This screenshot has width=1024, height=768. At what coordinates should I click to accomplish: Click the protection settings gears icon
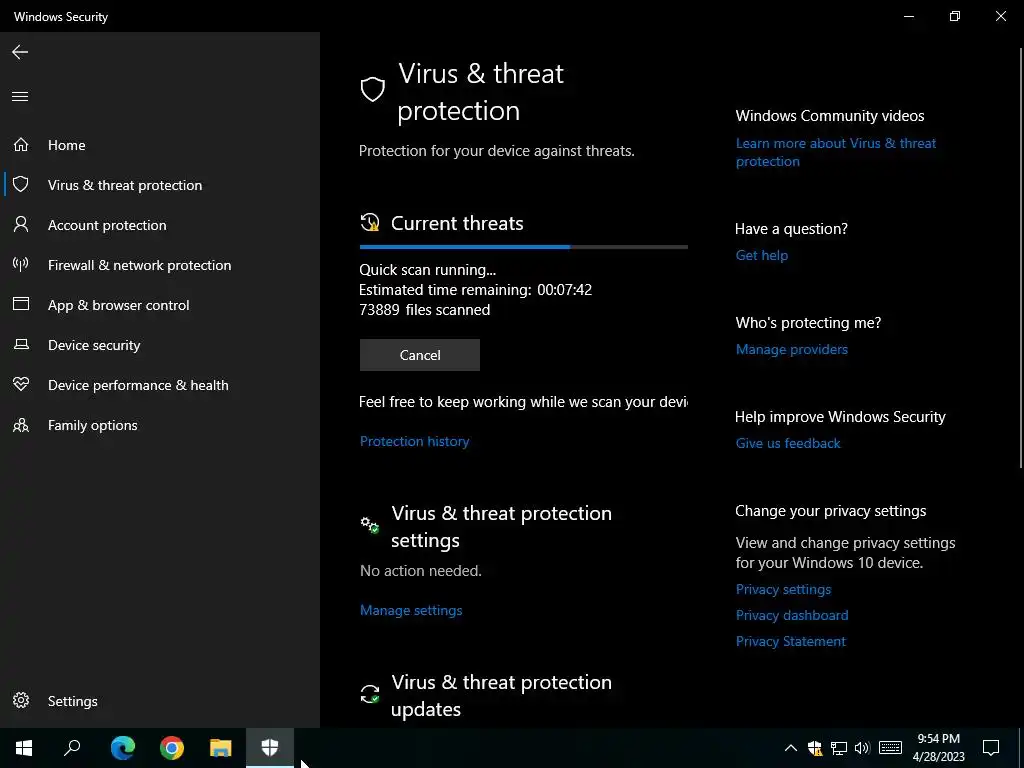click(x=370, y=524)
